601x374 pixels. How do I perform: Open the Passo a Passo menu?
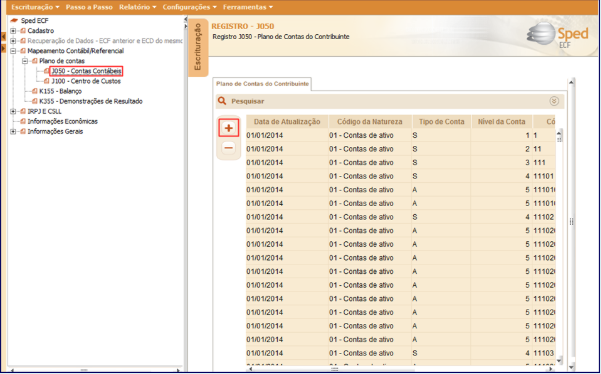89,7
